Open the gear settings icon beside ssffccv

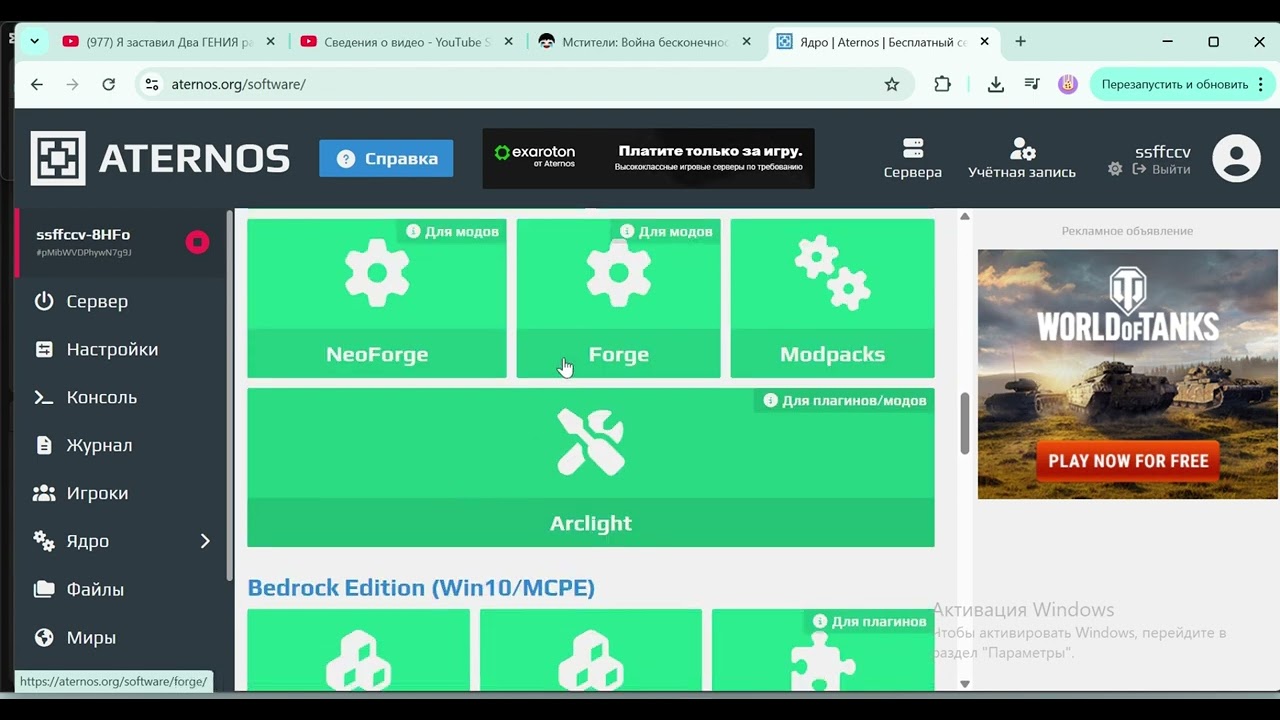(1115, 170)
